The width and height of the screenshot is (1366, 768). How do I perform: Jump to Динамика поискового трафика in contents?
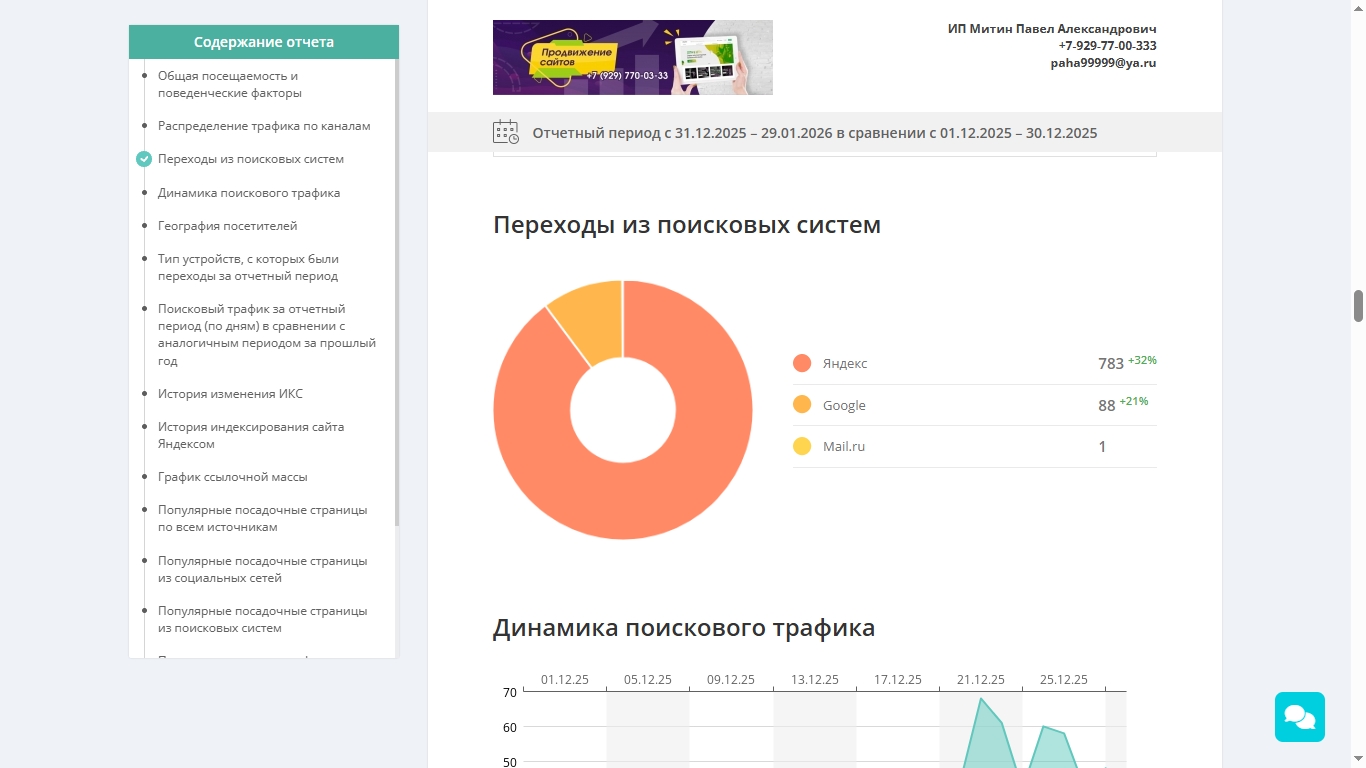[x=249, y=193]
